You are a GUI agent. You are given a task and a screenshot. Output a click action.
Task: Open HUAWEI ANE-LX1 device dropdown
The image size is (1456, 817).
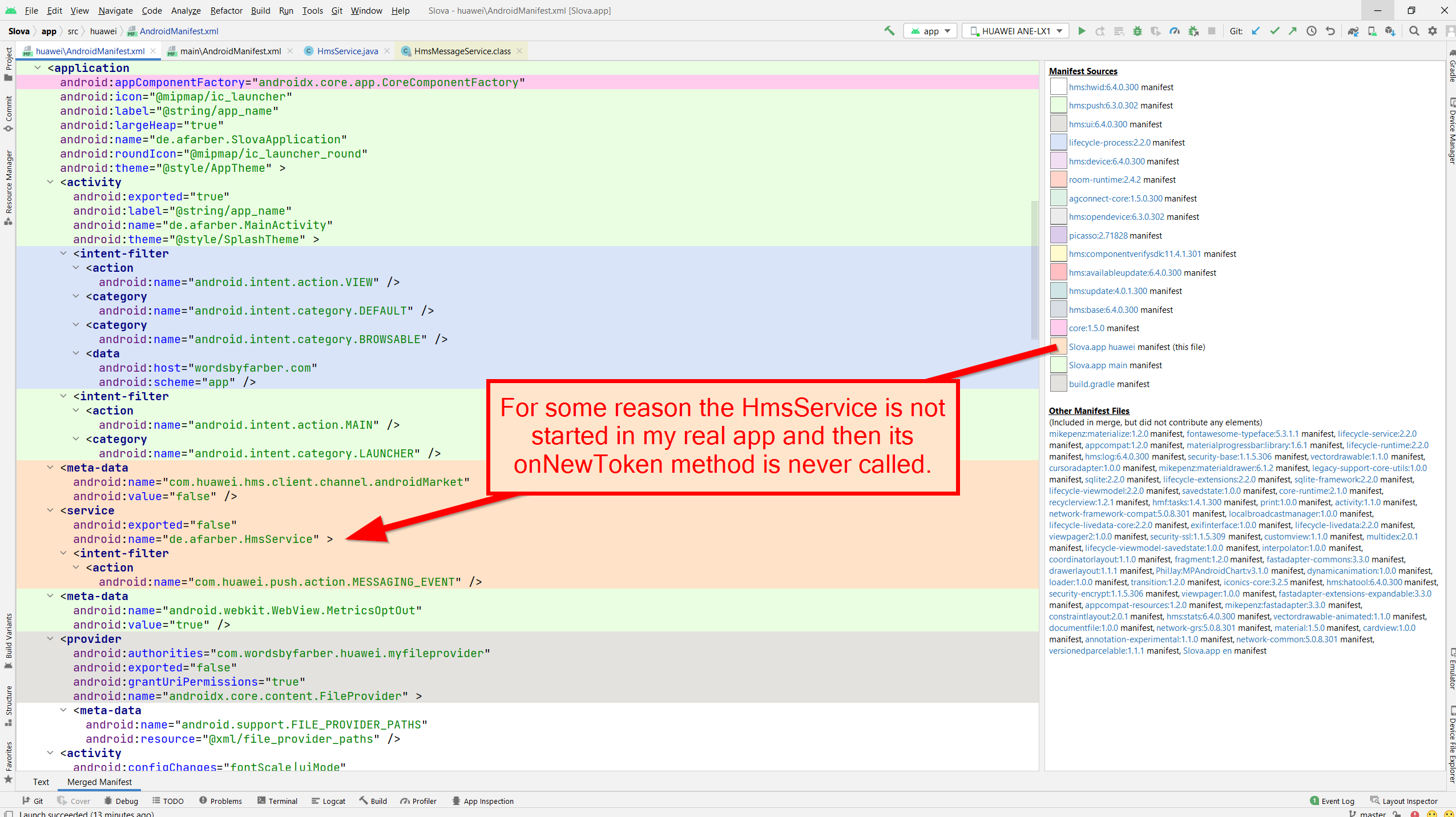(x=1016, y=31)
